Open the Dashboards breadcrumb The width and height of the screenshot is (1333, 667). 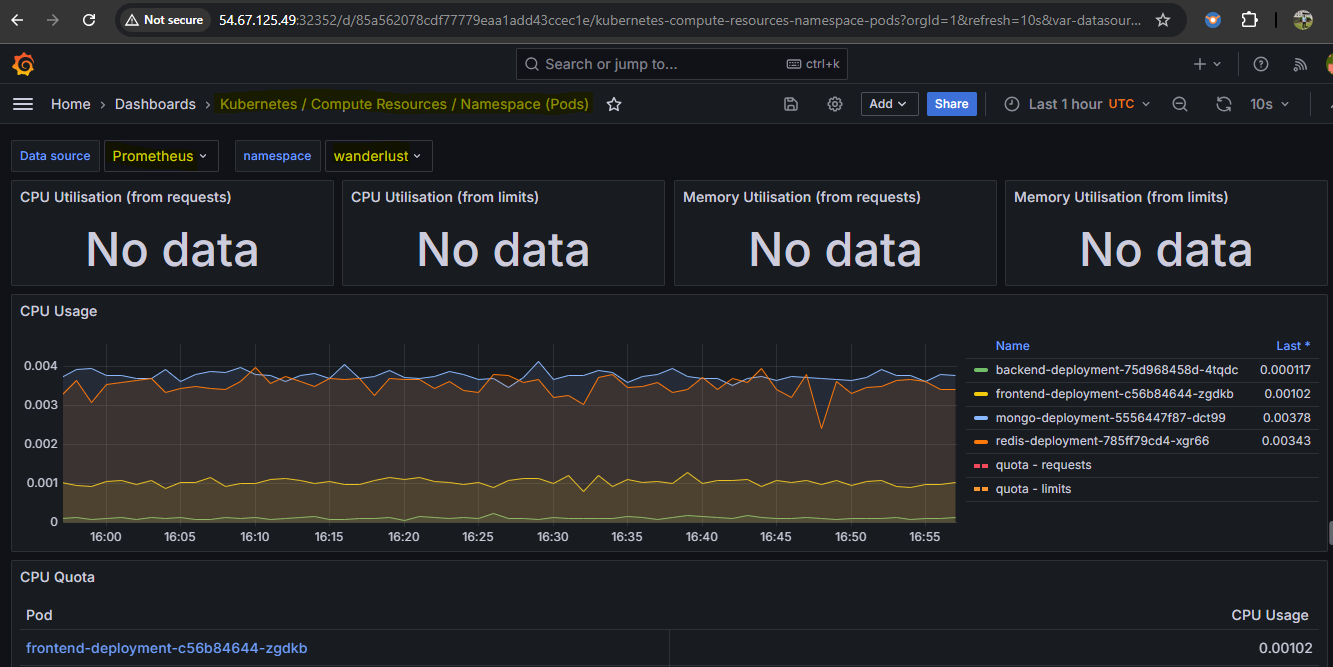coord(155,104)
